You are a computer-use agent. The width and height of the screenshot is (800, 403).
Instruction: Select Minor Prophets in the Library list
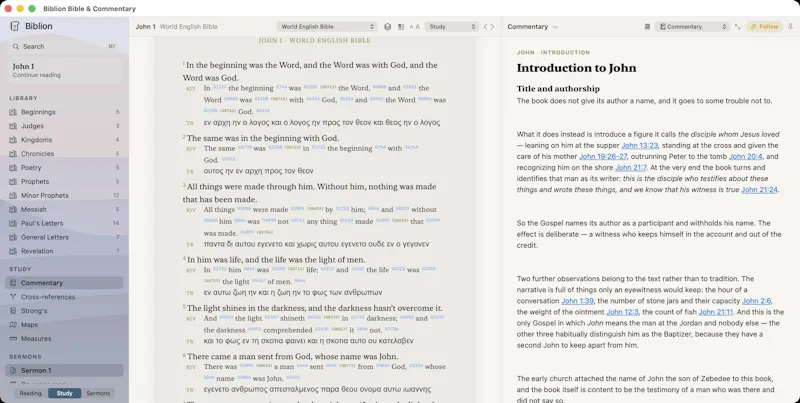(64, 195)
